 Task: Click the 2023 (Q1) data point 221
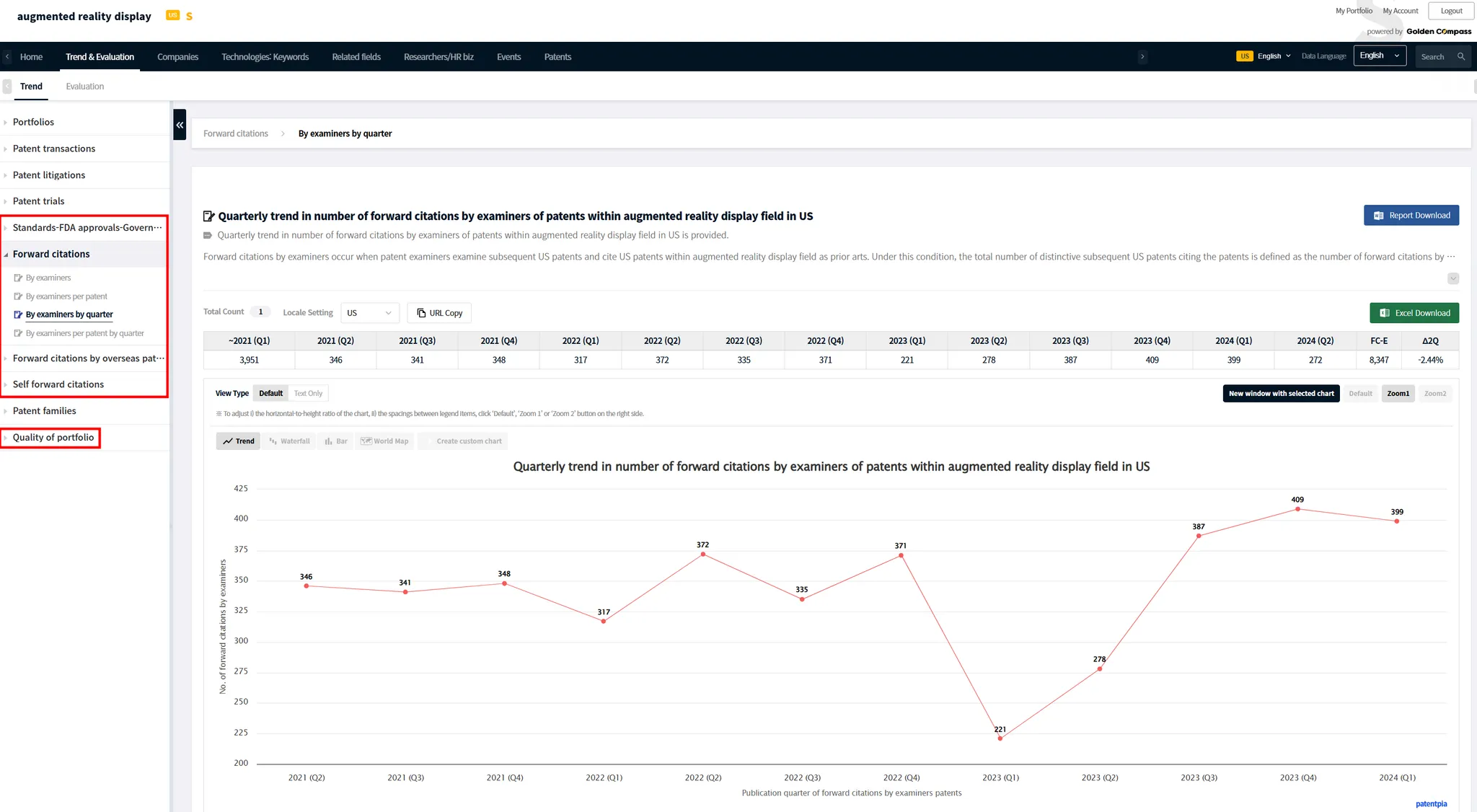(1000, 738)
